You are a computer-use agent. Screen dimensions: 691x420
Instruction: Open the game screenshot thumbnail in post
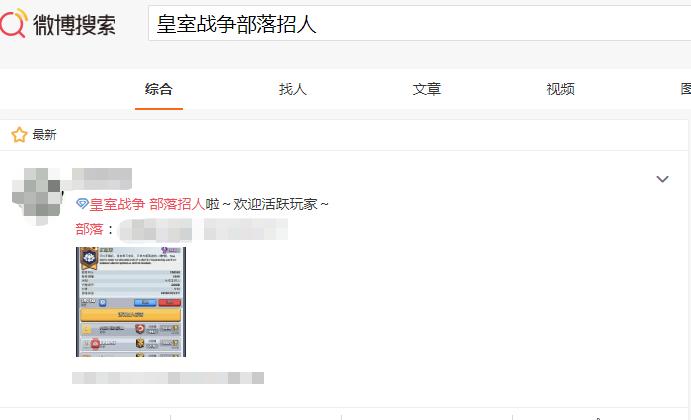(x=131, y=302)
